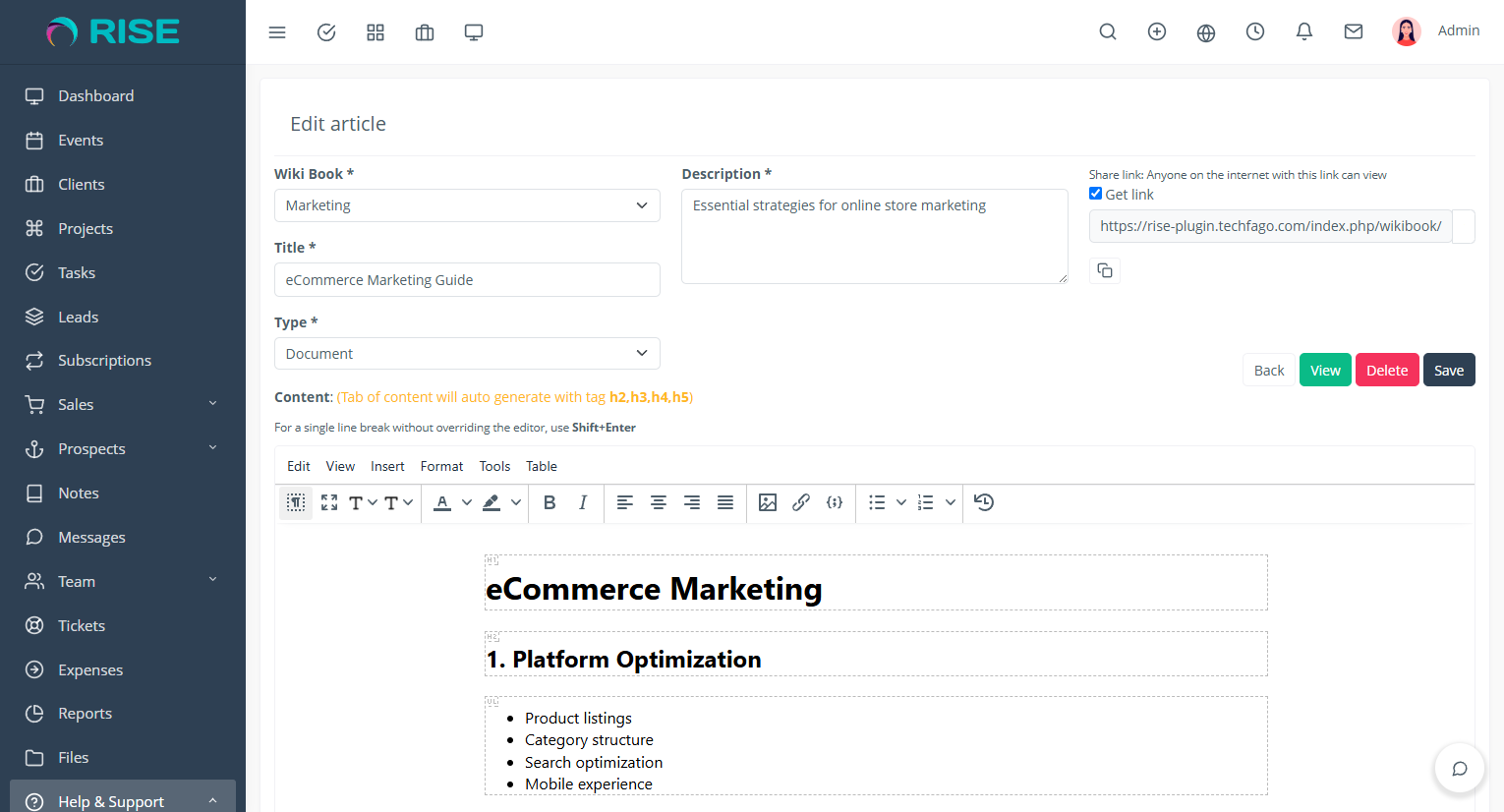The width and height of the screenshot is (1504, 812).
Task: Open the Wiki Book dropdown
Action: (x=467, y=204)
